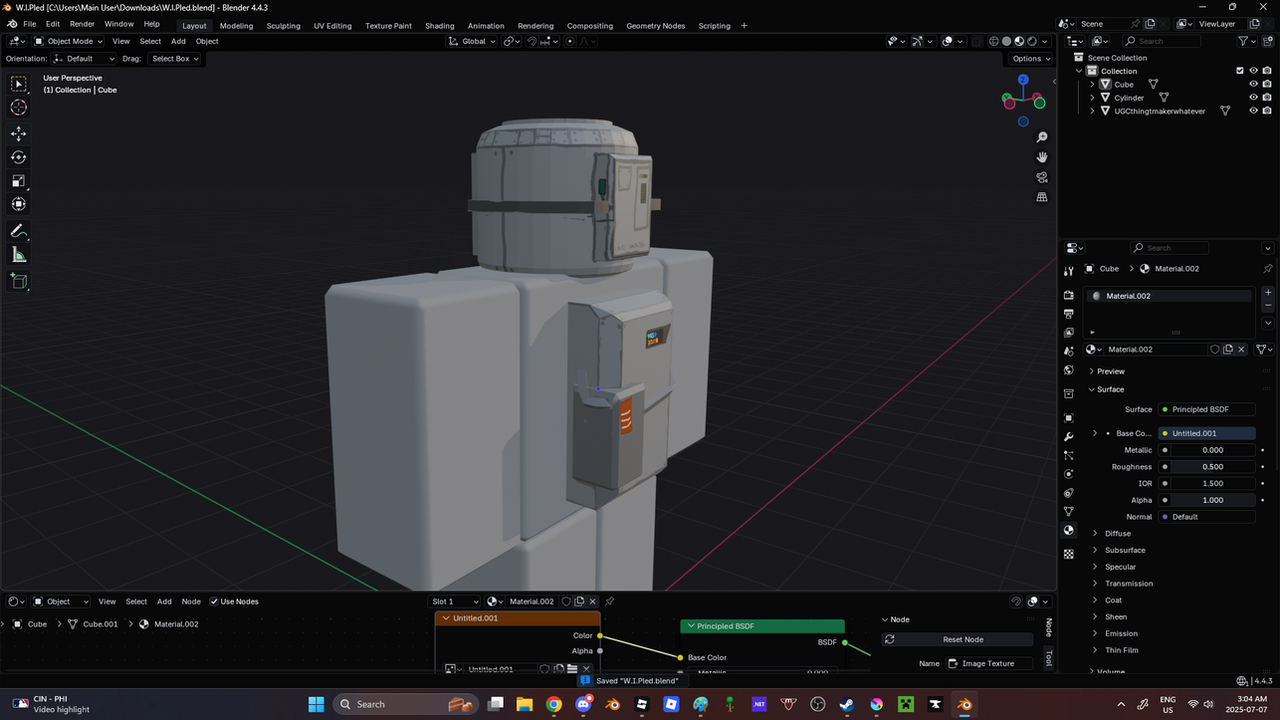Toggle the camera view icon
The height and width of the screenshot is (720, 1280).
coord(1042,177)
